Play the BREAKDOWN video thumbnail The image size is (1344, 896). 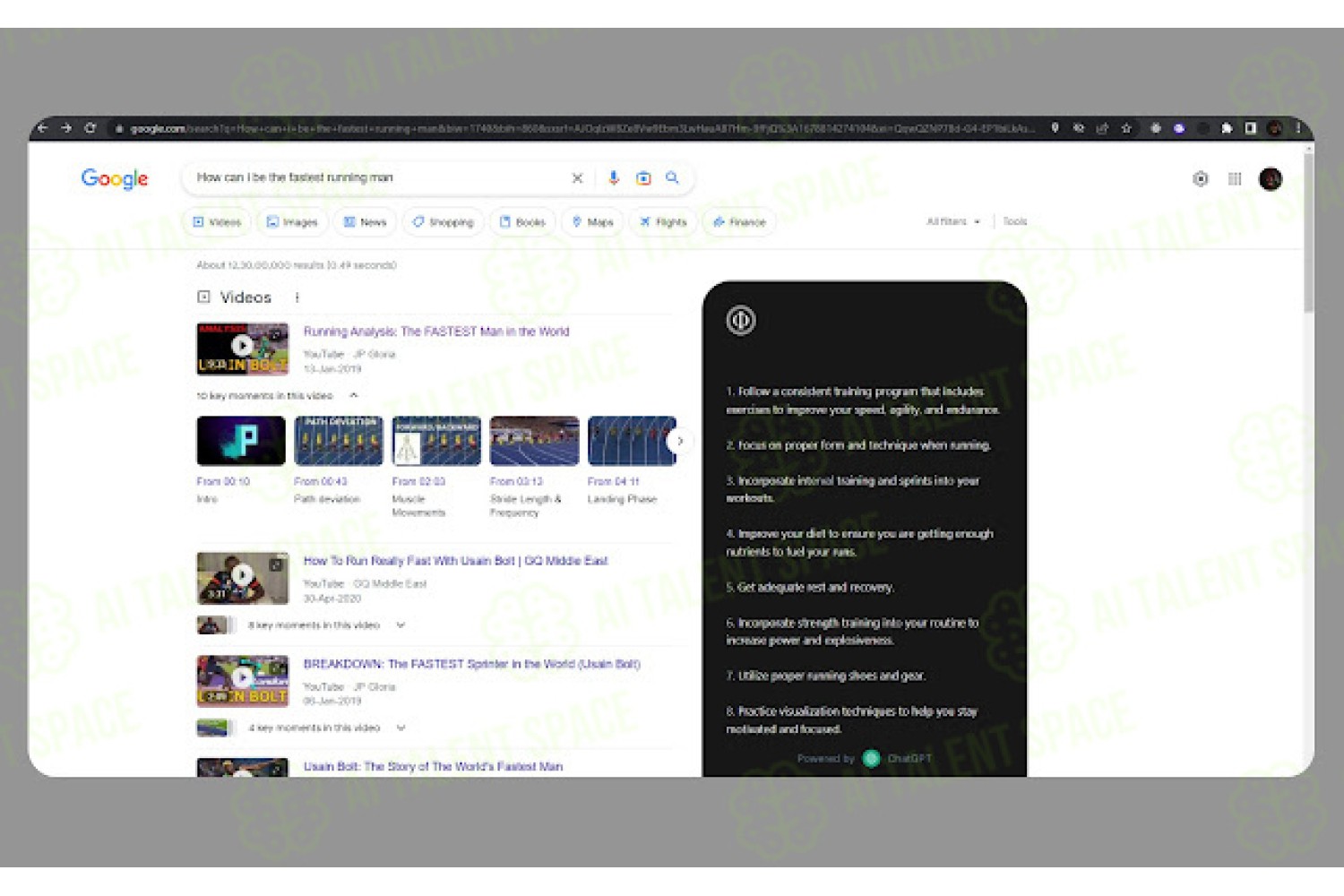[242, 681]
